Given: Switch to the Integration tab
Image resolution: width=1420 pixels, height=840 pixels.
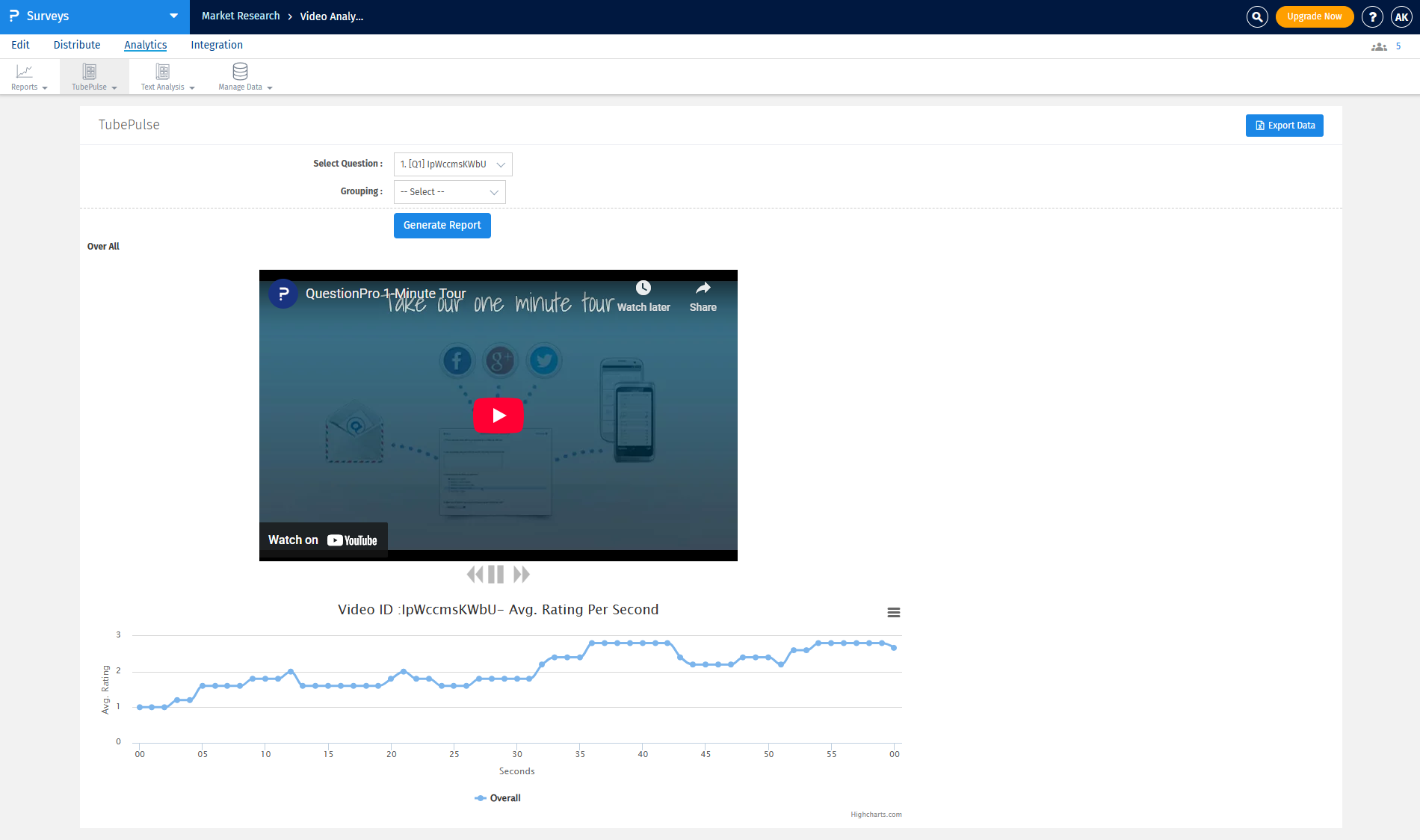Looking at the screenshot, I should point(217,45).
